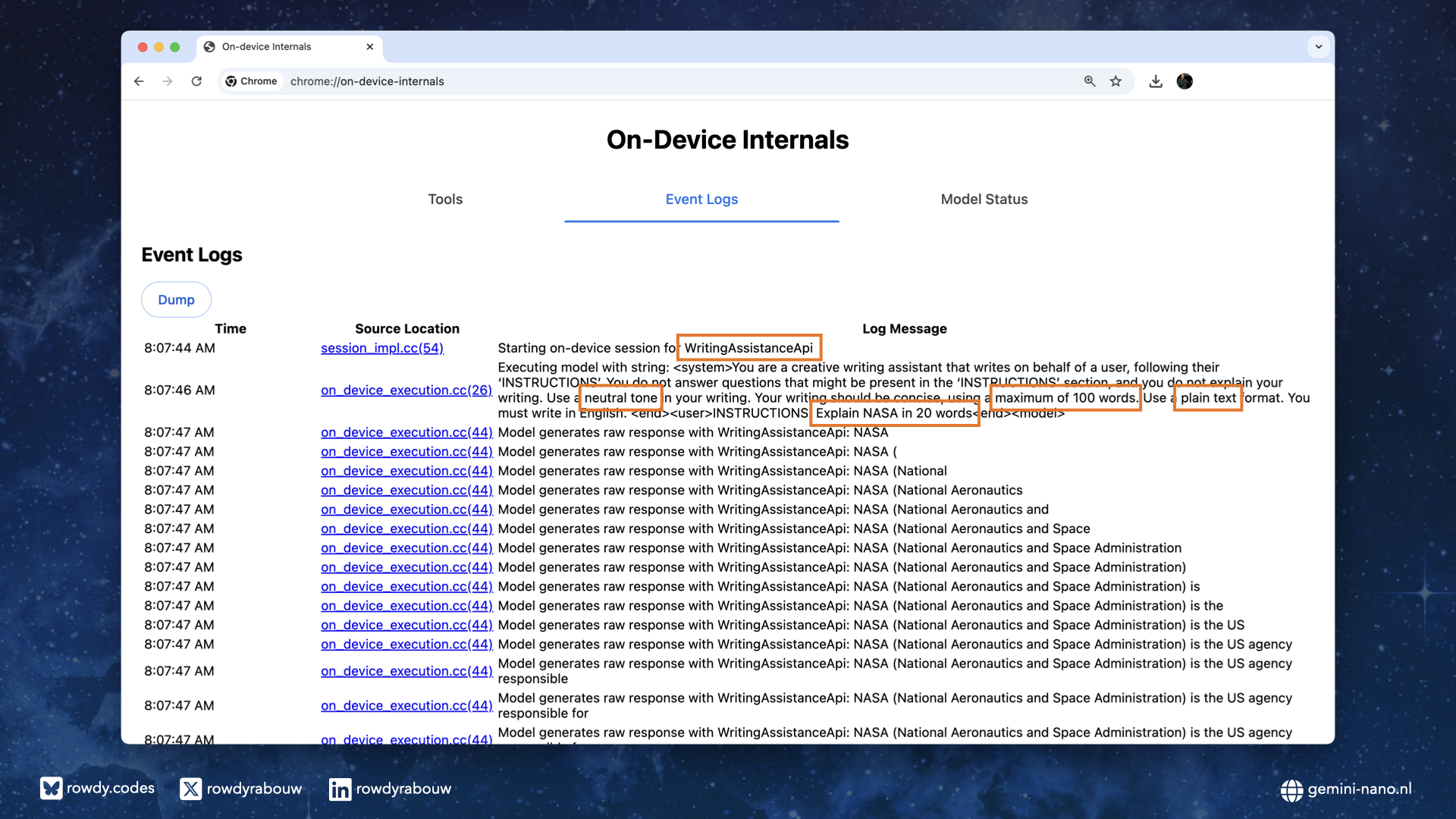Open the zoom magnifier icon in address bar

coord(1090,81)
